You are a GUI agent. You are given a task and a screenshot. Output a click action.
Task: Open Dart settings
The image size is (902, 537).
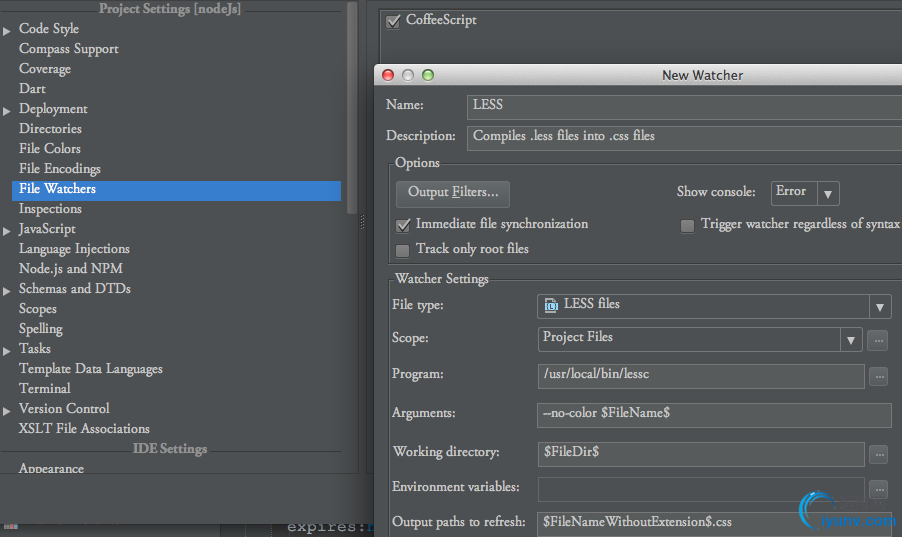click(32, 89)
